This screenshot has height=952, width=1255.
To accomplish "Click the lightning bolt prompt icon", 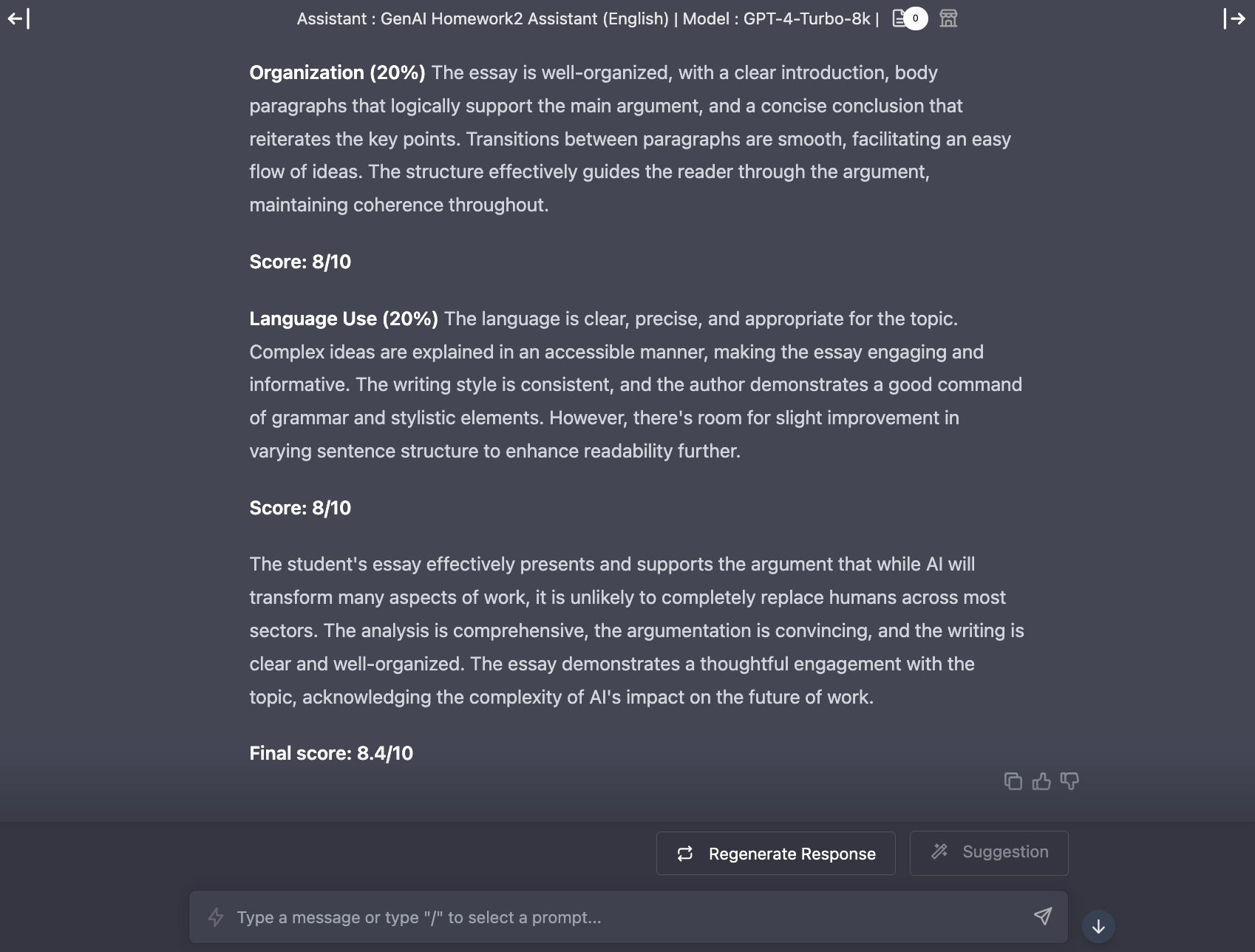I will tap(216, 917).
